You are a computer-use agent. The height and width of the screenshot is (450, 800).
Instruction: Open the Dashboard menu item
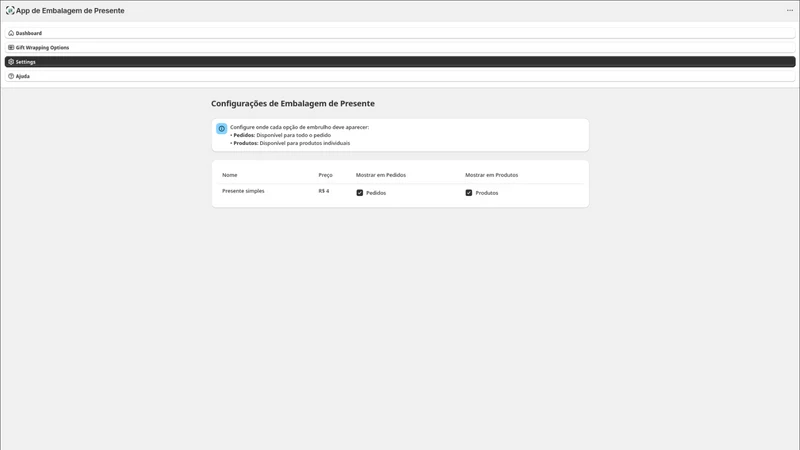pos(400,33)
